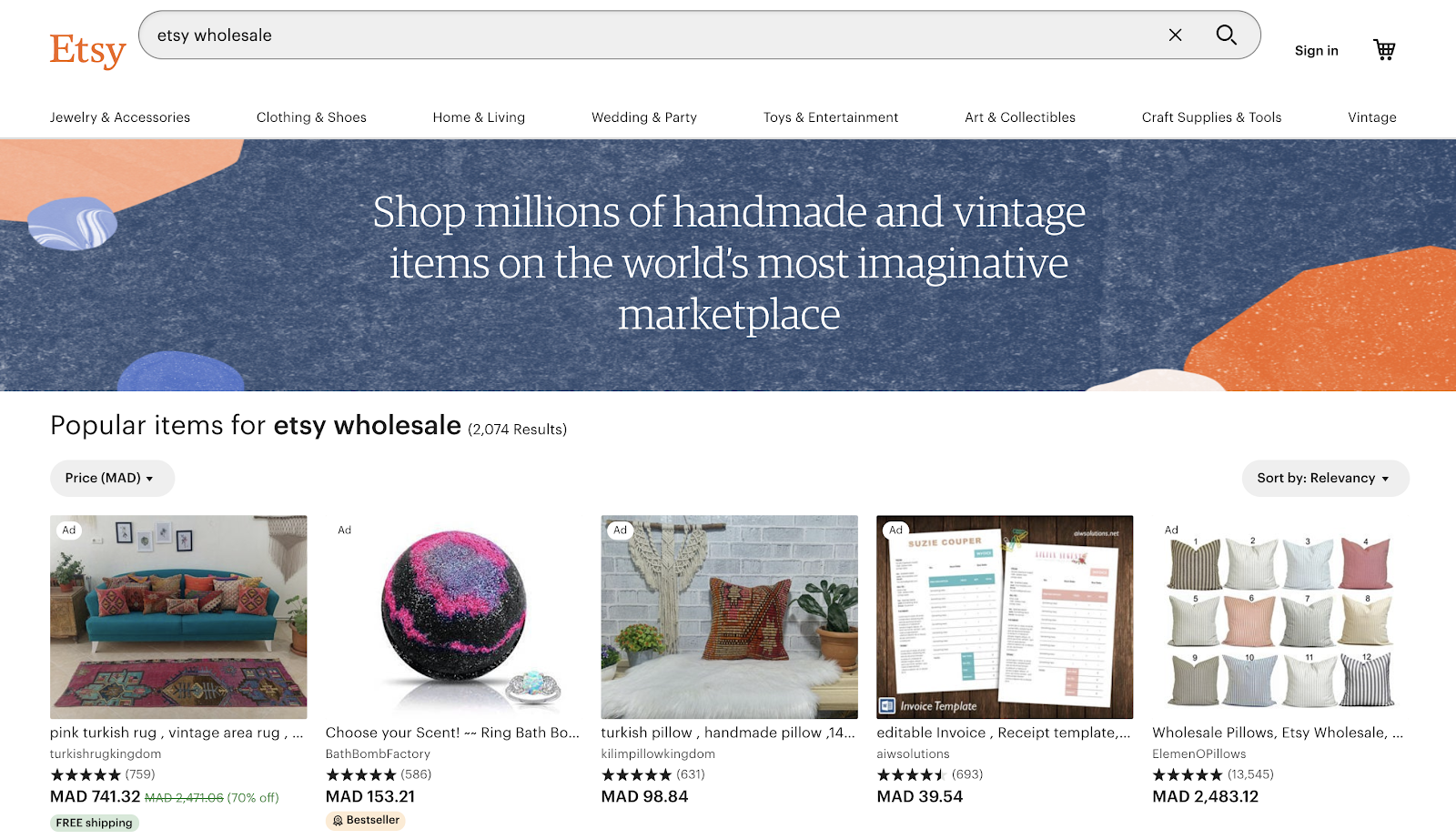Click the Sign in button
Image resolution: width=1456 pixels, height=839 pixels.
click(1316, 51)
